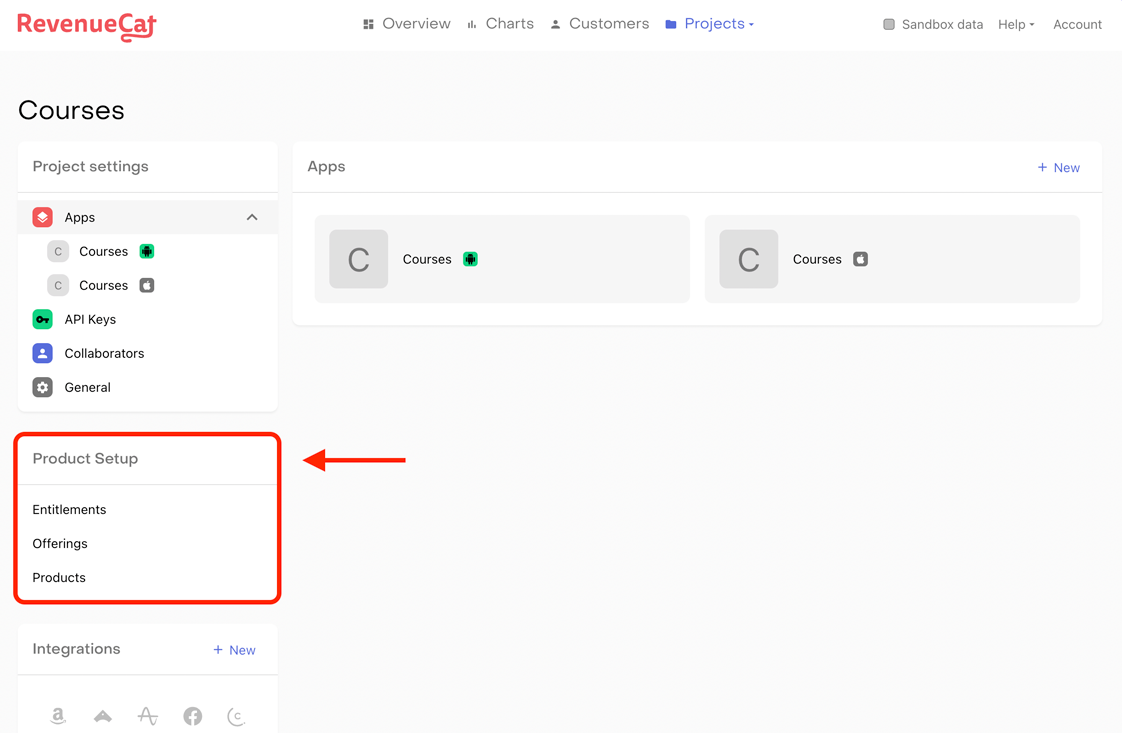This screenshot has width=1122, height=733.
Task: Expand the Help dropdown
Action: tap(1016, 24)
